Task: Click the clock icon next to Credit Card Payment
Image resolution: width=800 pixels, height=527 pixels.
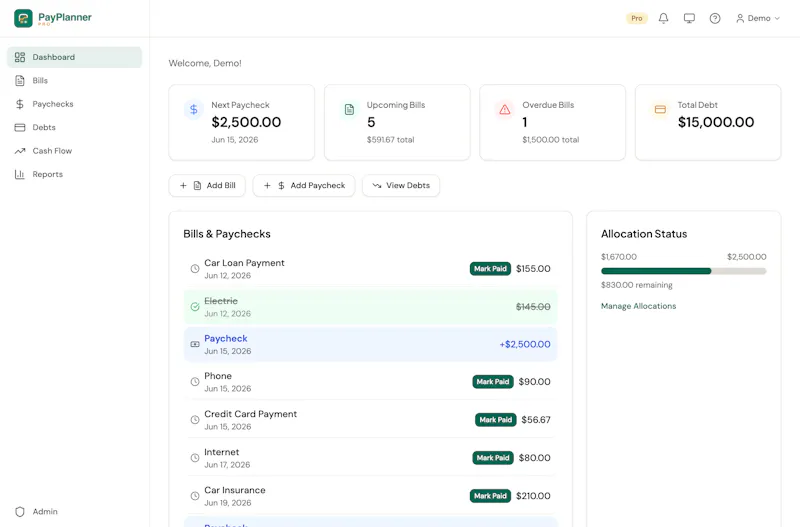Action: click(195, 420)
